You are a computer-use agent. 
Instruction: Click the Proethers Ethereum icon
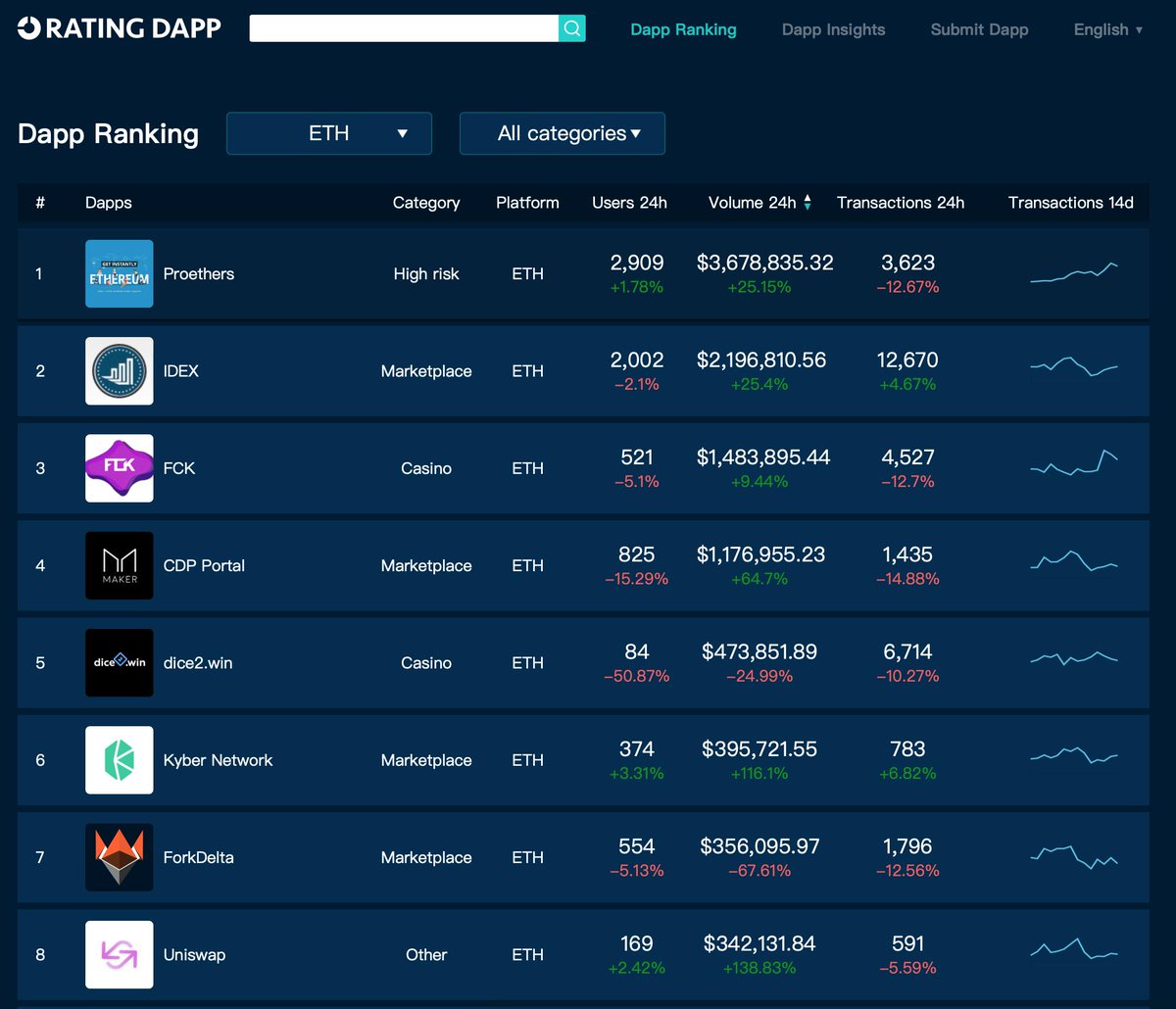coord(120,273)
